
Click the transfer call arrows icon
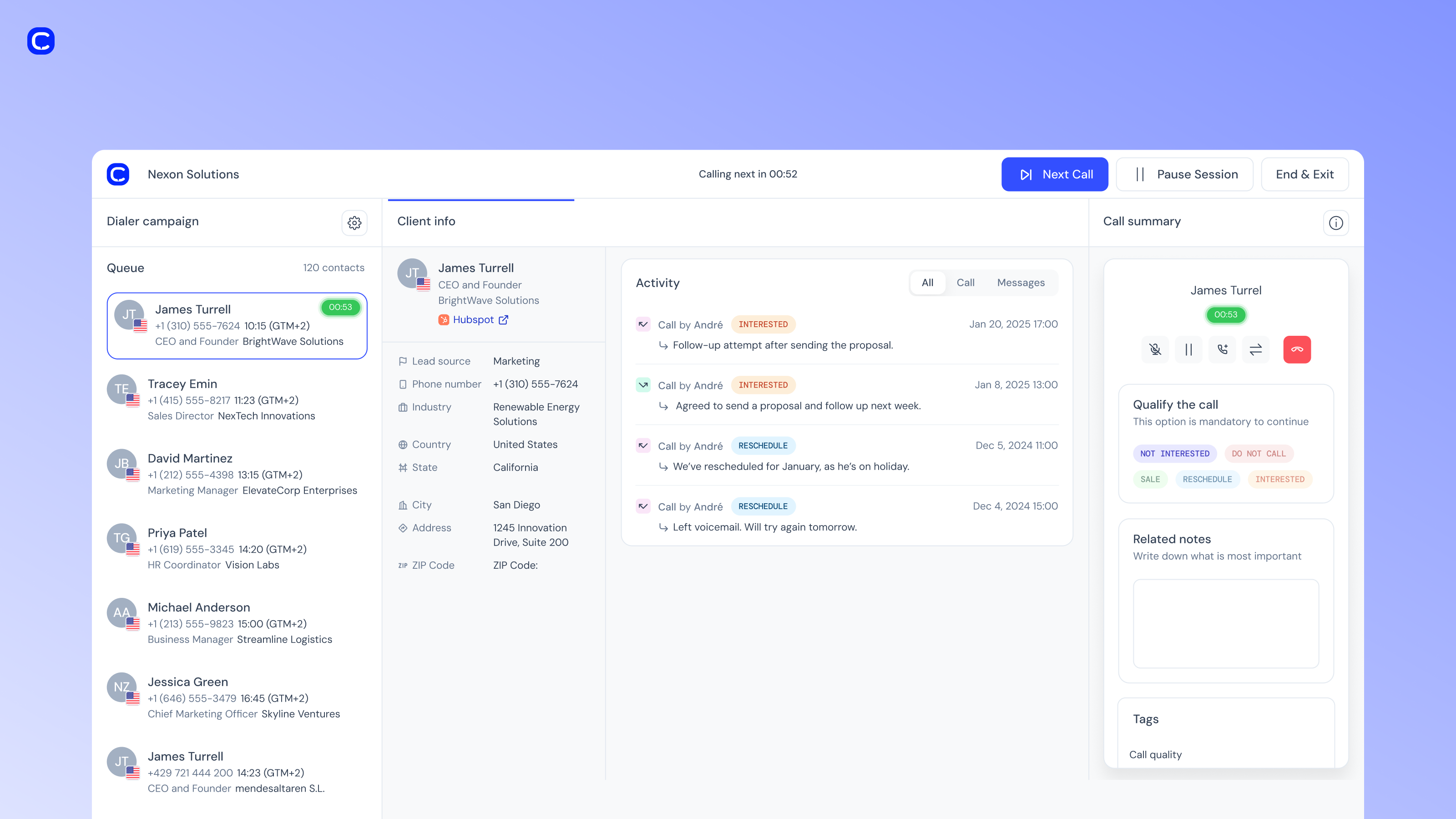click(x=1255, y=349)
